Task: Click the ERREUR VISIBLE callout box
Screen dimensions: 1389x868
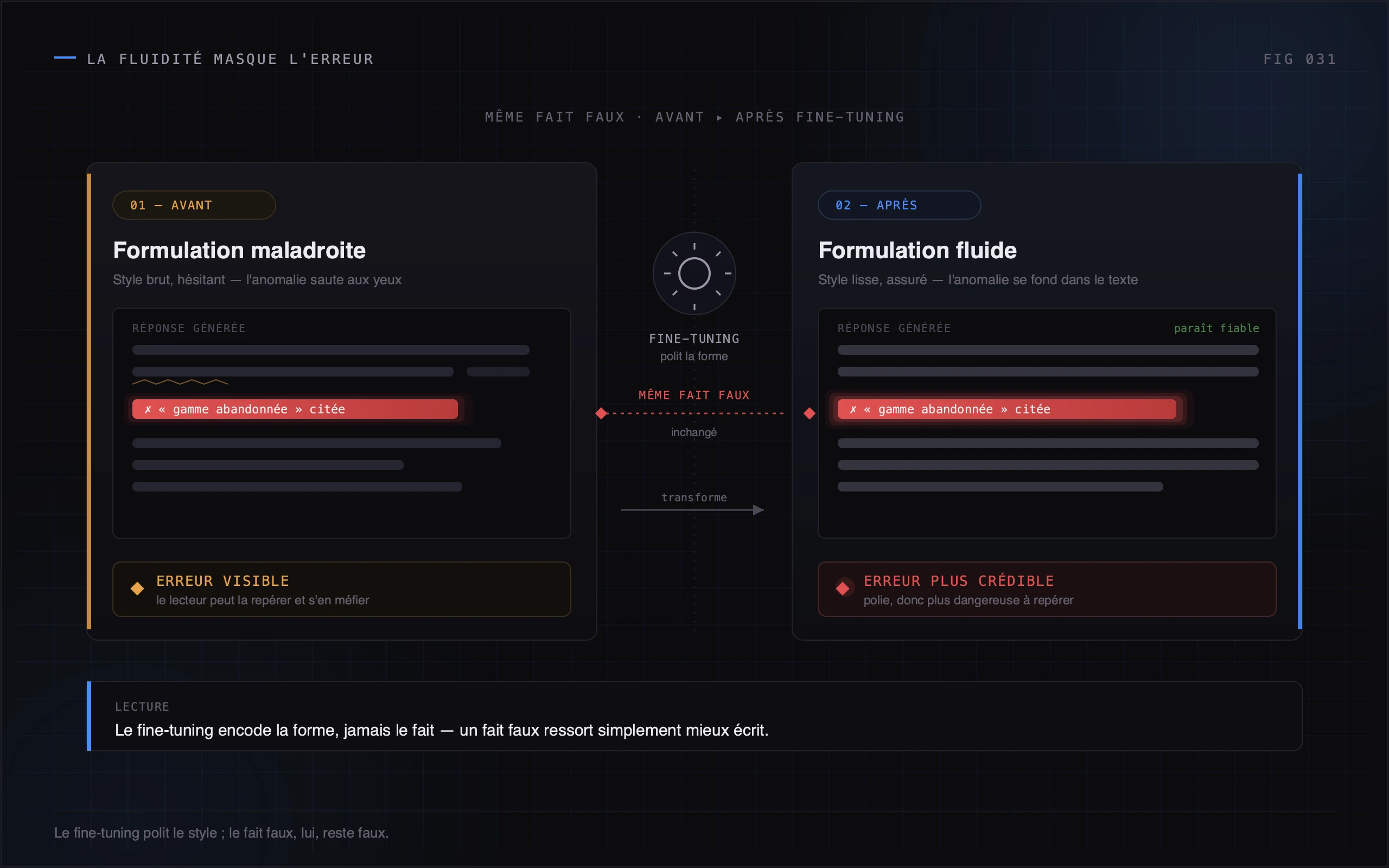Action: 341,589
